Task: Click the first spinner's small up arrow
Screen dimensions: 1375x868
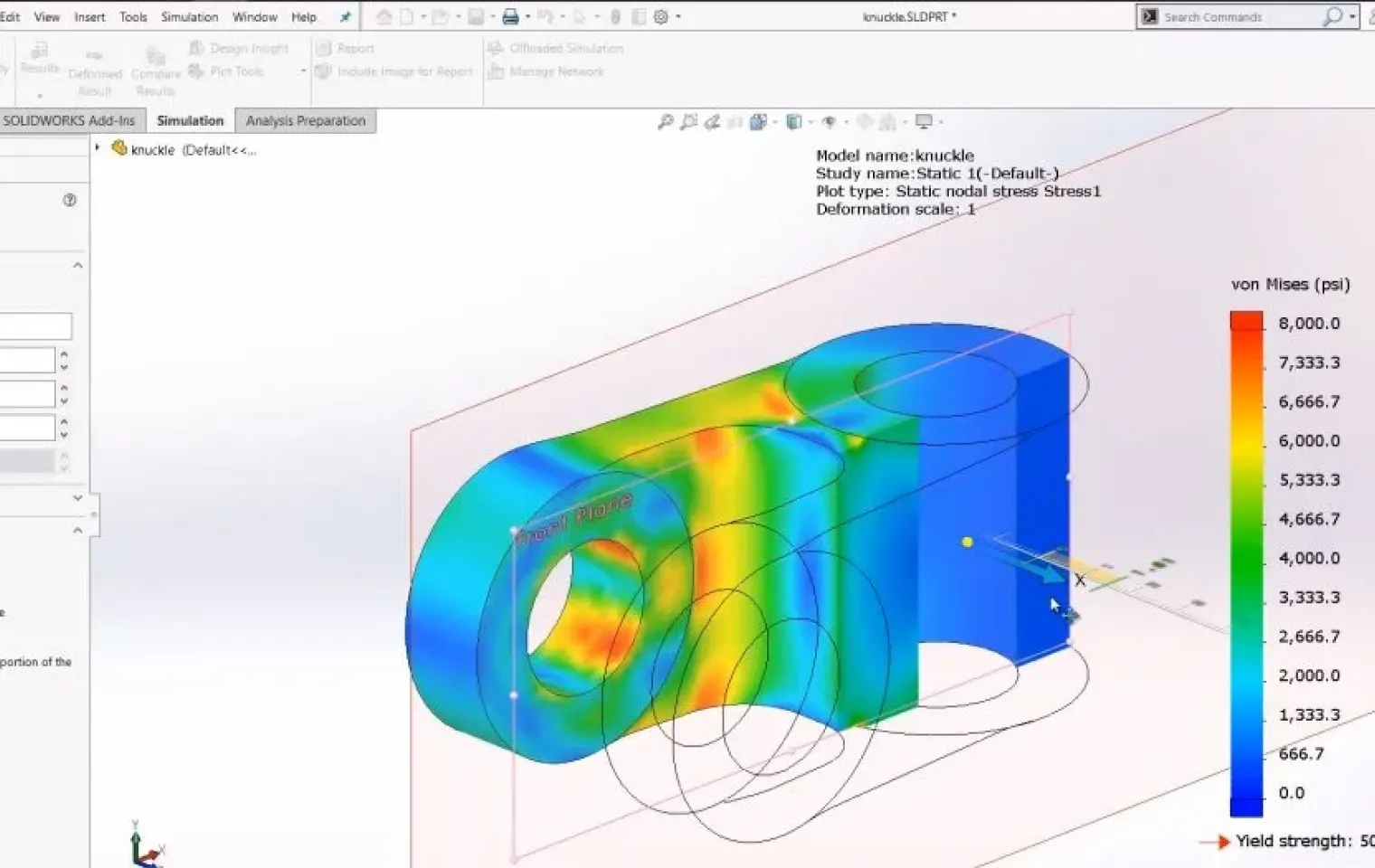Action: tap(63, 354)
